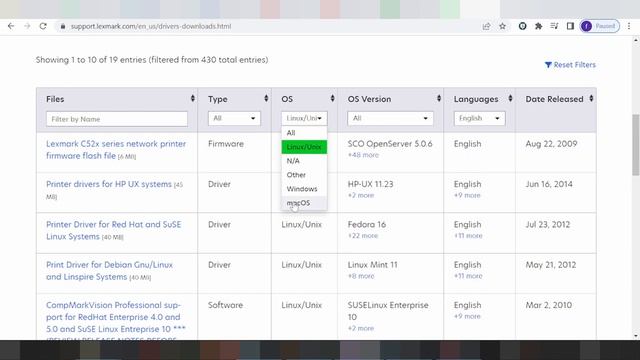Select Windows in the OS dropdown list

click(304, 189)
